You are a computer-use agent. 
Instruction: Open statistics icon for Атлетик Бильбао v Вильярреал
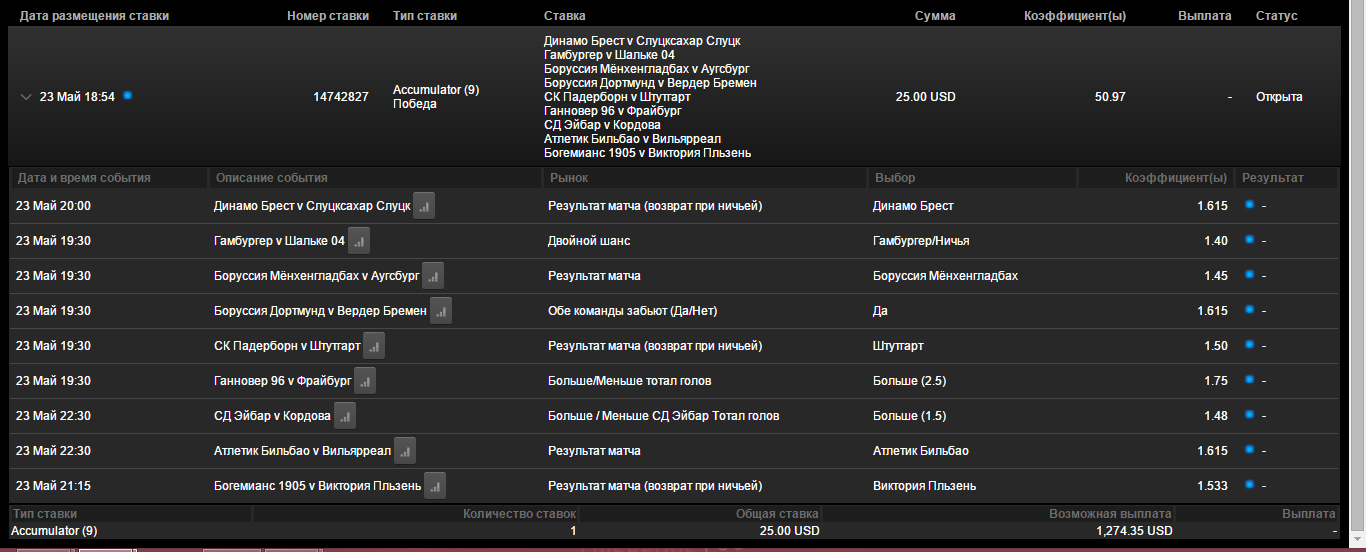tap(405, 451)
